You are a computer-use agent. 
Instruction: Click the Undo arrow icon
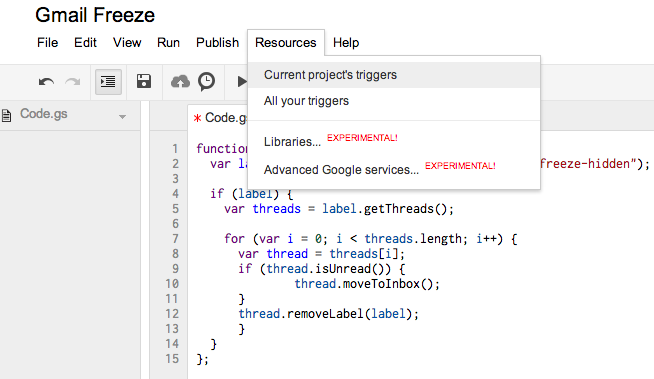pyautogui.click(x=46, y=82)
